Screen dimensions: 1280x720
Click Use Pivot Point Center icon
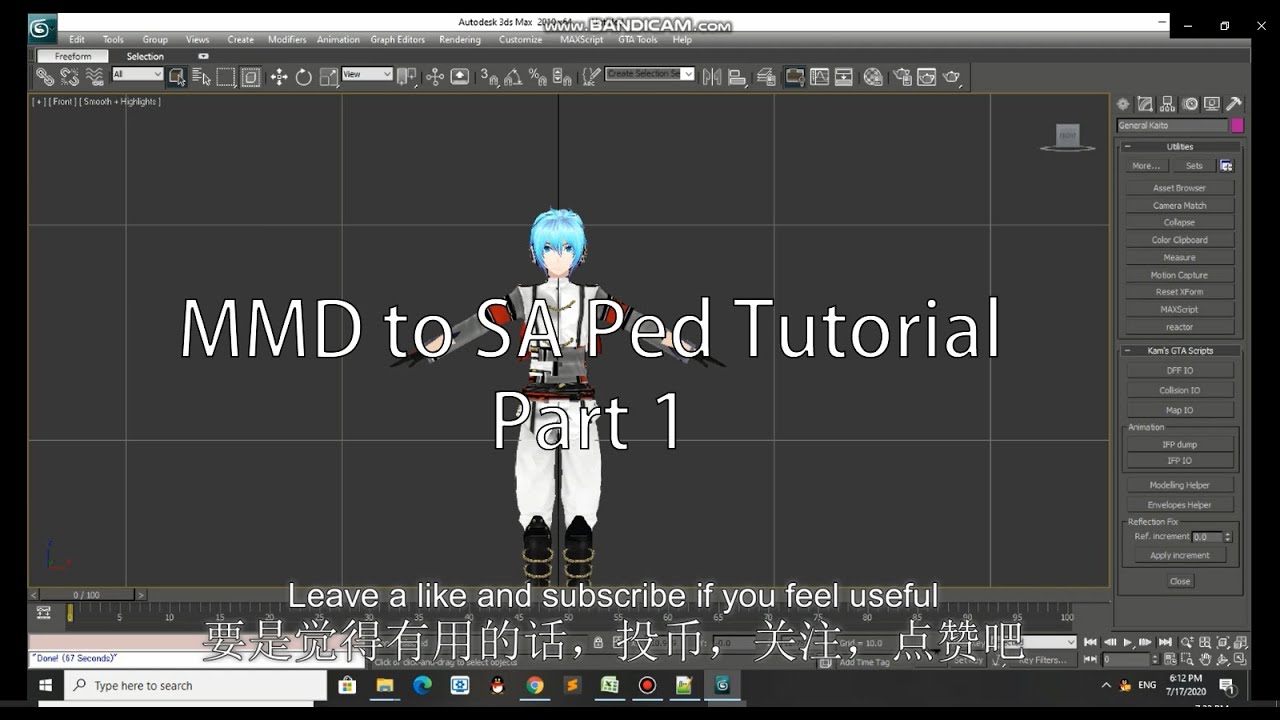(x=406, y=76)
